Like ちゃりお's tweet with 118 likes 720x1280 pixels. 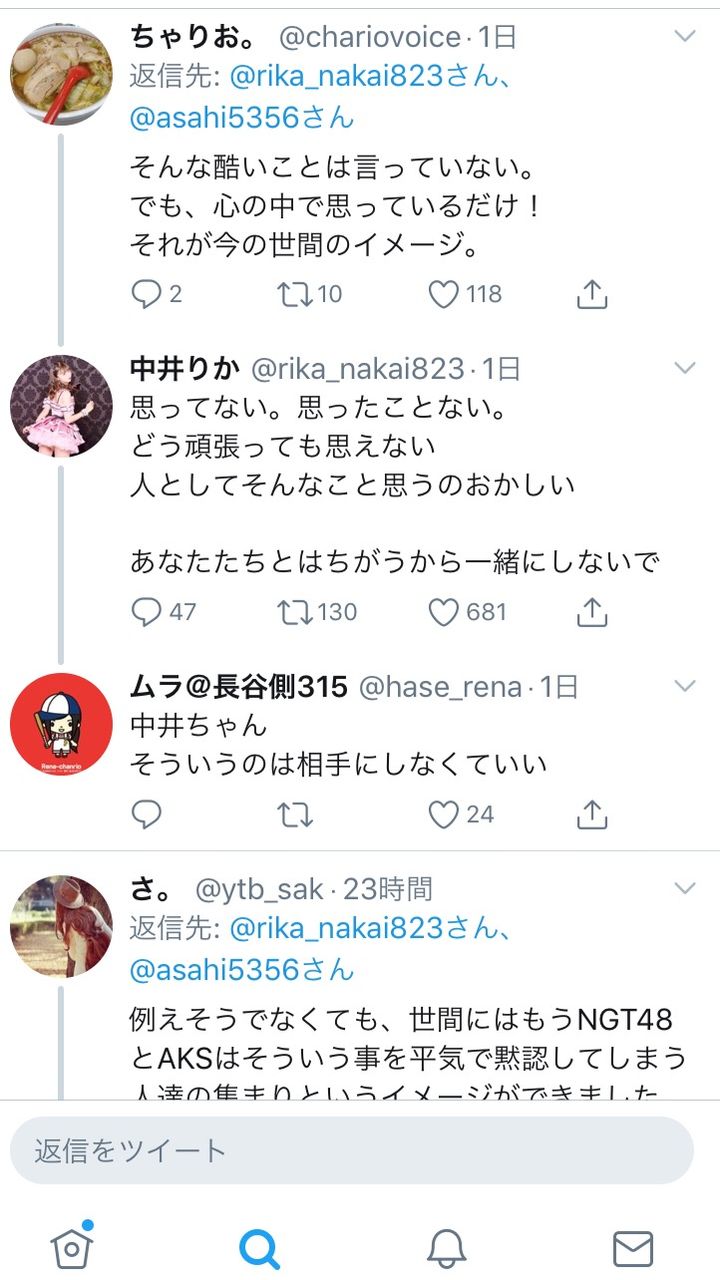point(443,294)
